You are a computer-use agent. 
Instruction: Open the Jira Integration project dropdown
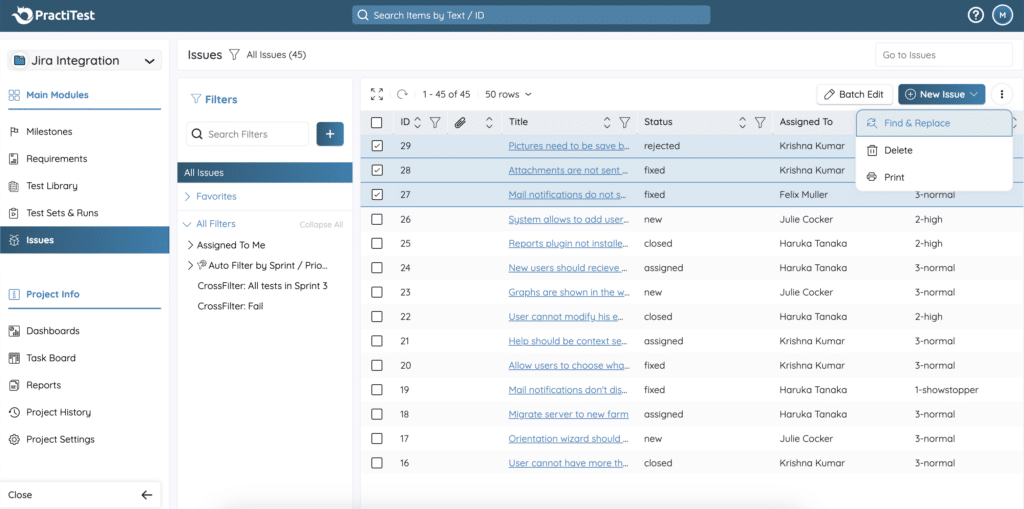(84, 61)
